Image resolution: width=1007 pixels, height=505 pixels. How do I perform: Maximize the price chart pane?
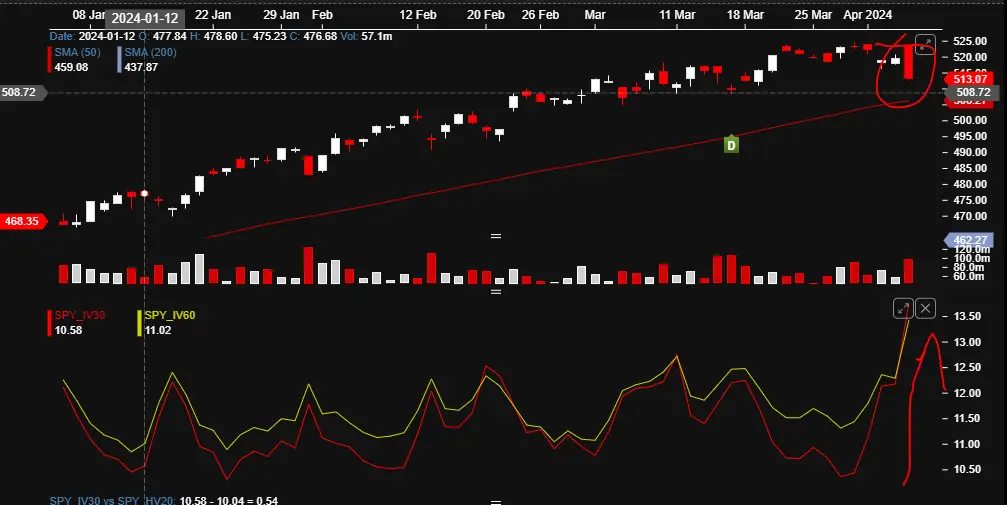coord(925,44)
